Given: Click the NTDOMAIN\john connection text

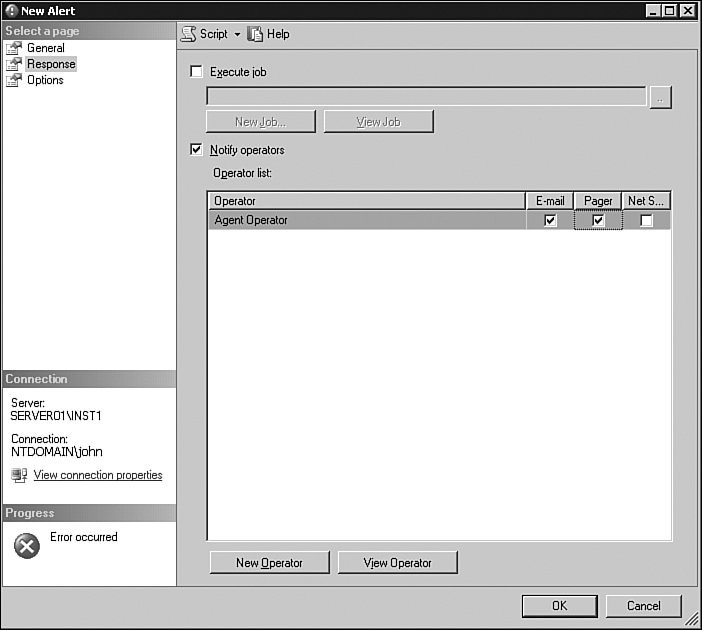Looking at the screenshot, I should [x=57, y=452].
